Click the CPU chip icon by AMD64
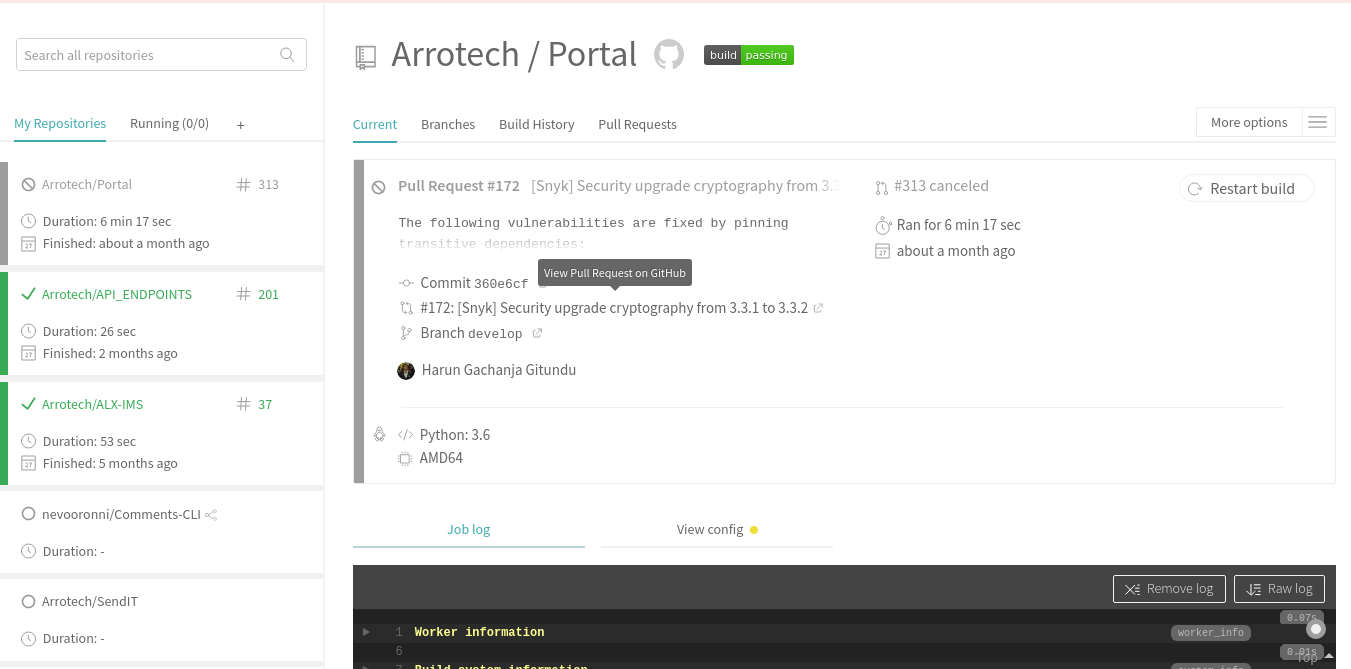1351x669 pixels. (405, 459)
